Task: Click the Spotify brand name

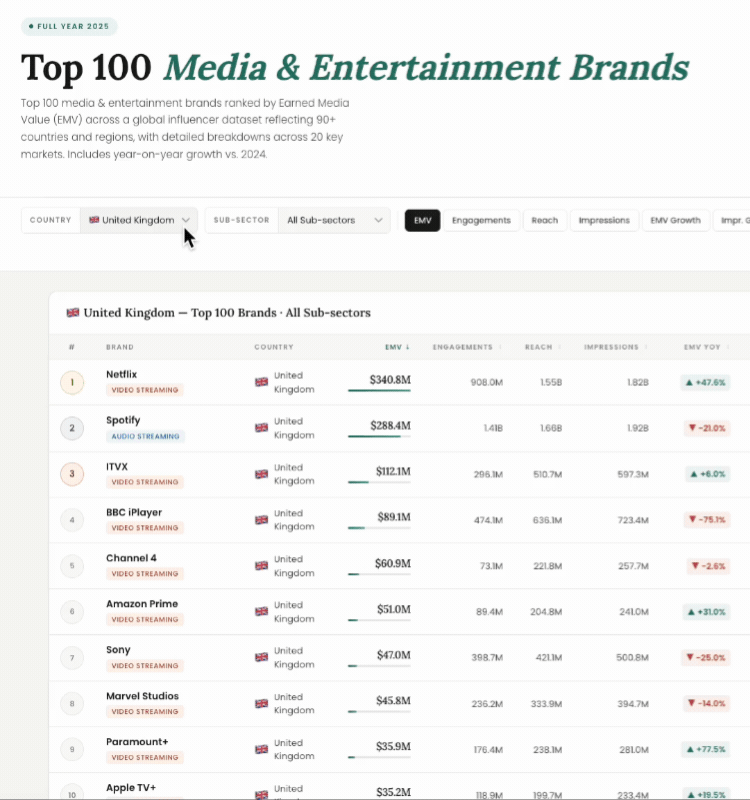Action: click(123, 420)
